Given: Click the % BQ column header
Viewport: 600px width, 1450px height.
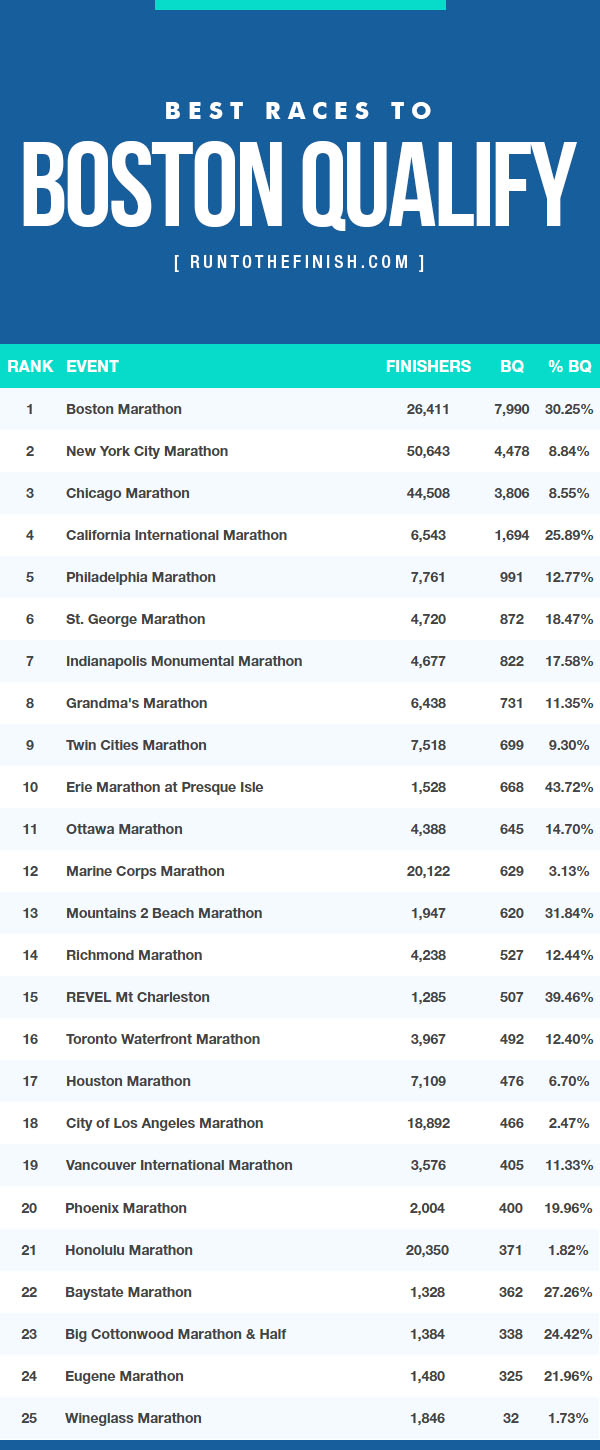Looking at the screenshot, I should (x=570, y=366).
